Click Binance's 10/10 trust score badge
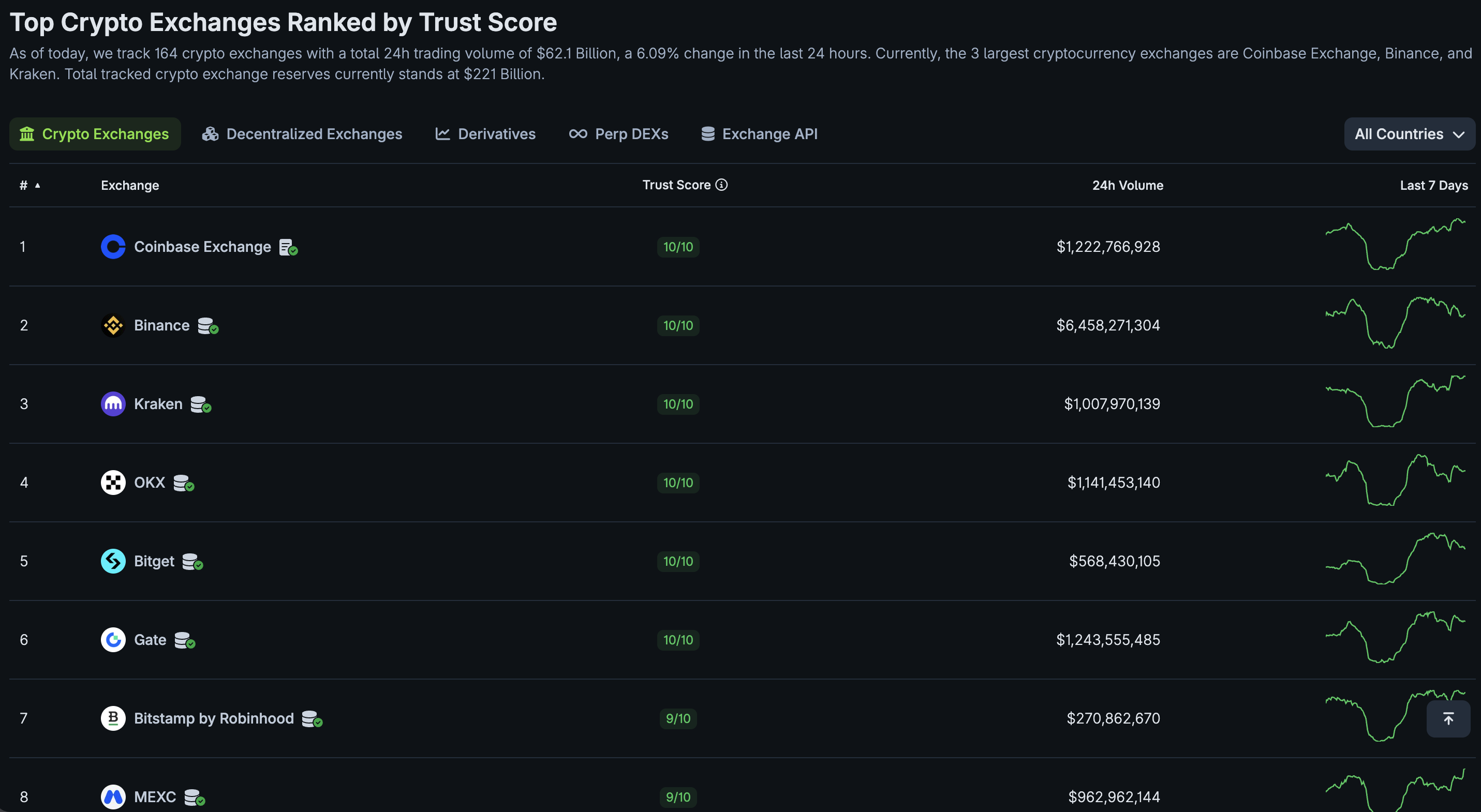The image size is (1481, 812). tap(678, 325)
